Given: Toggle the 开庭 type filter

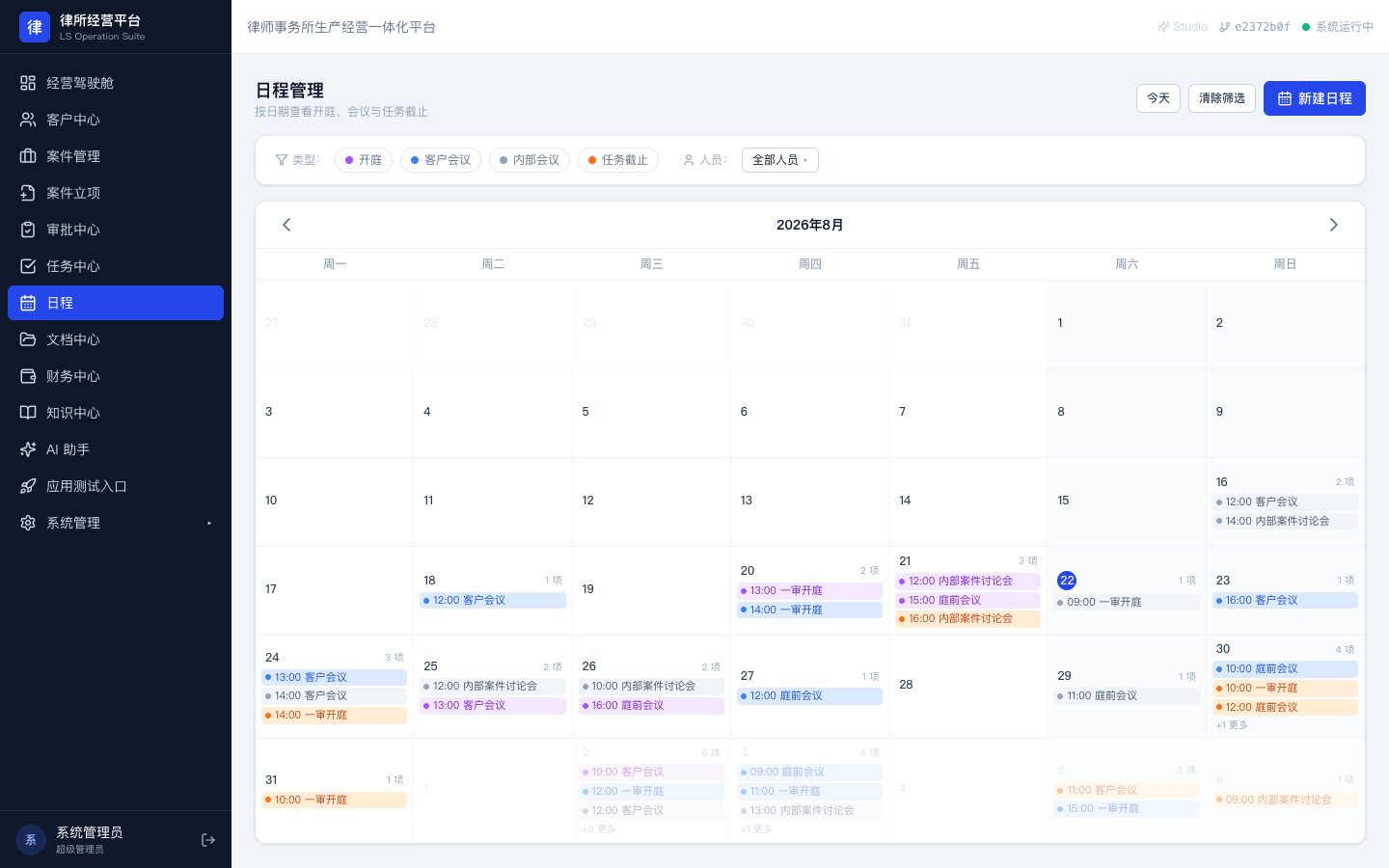Looking at the screenshot, I should [364, 160].
